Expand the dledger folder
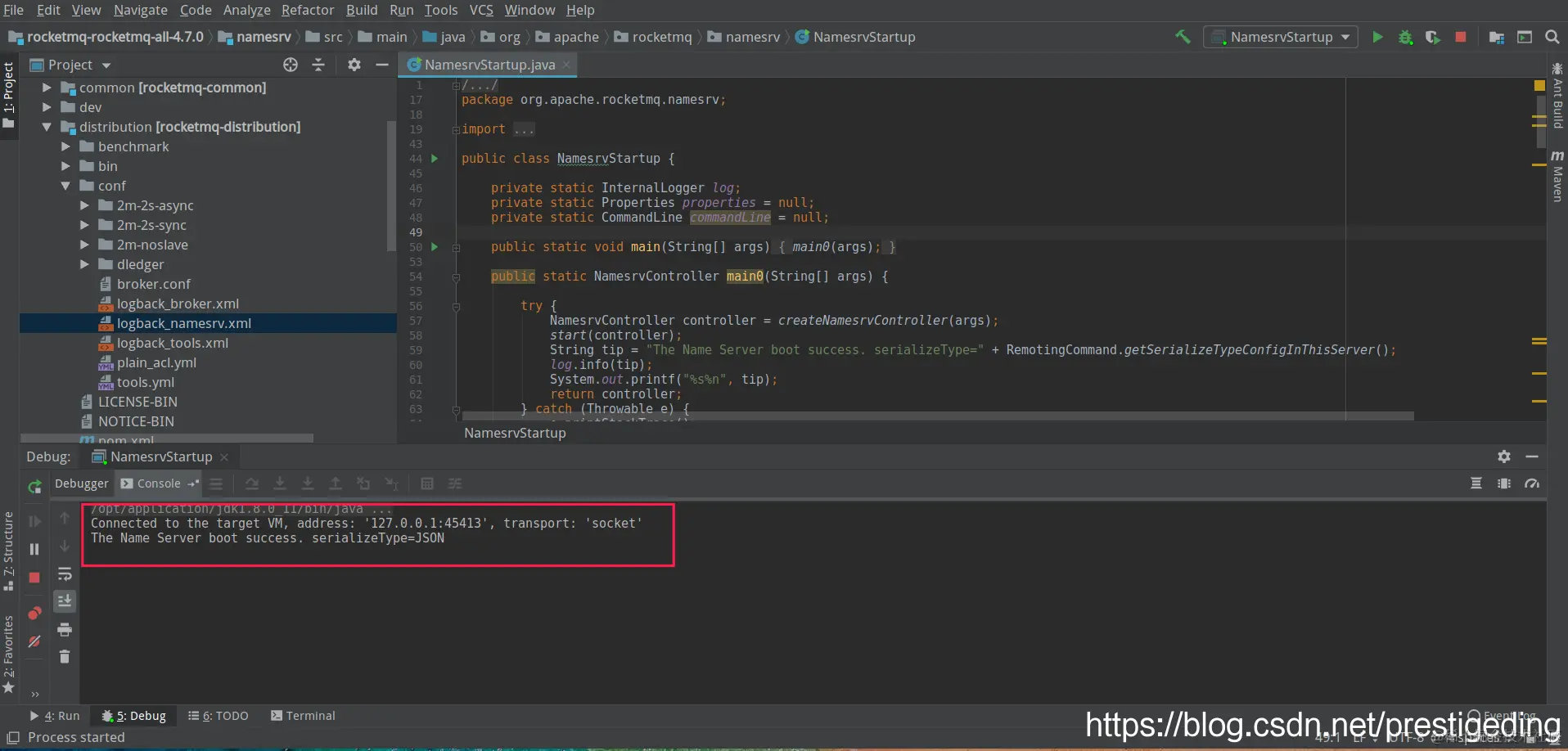 84,264
